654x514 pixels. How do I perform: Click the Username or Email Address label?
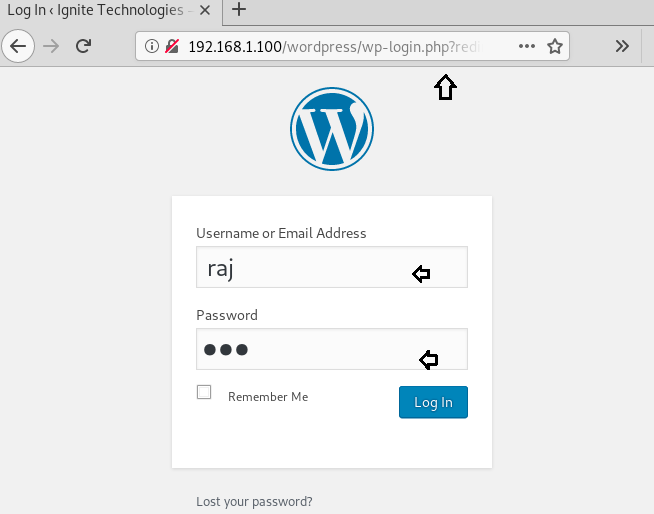pos(281,233)
